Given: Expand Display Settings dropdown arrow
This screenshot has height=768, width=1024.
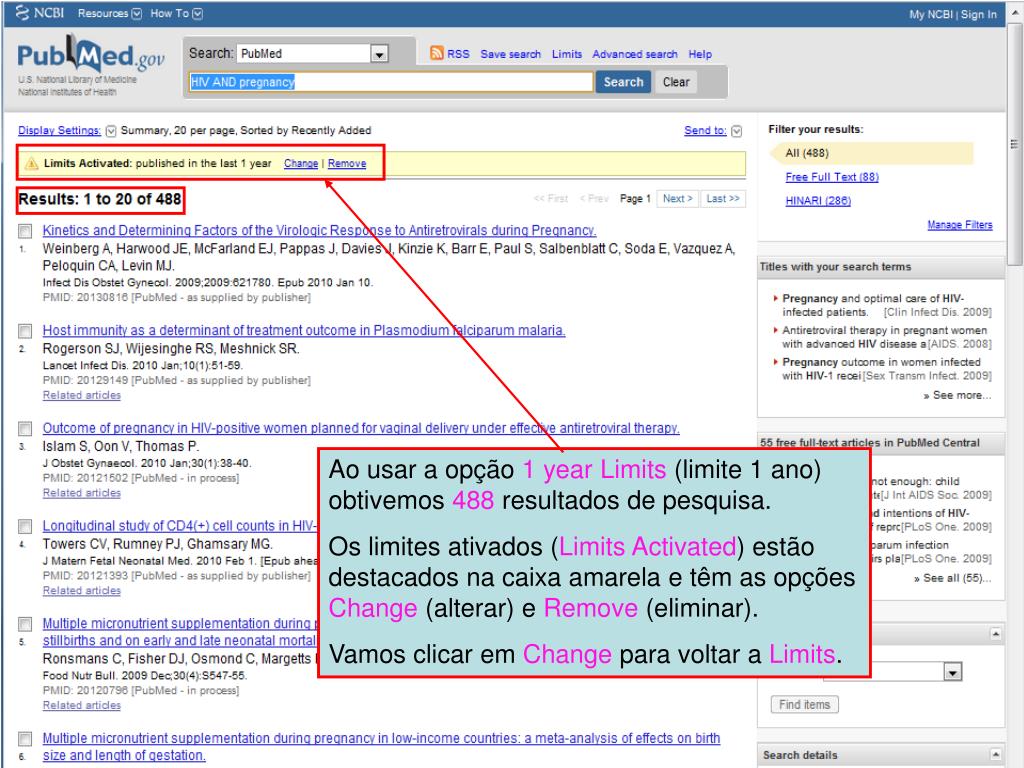Looking at the screenshot, I should 111,131.
